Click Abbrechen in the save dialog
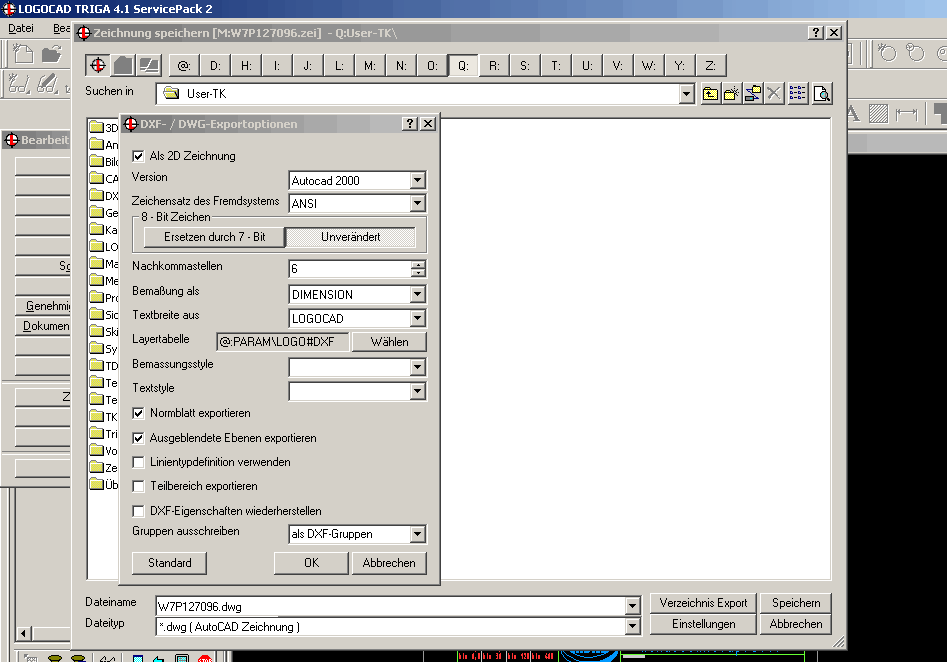 (796, 624)
